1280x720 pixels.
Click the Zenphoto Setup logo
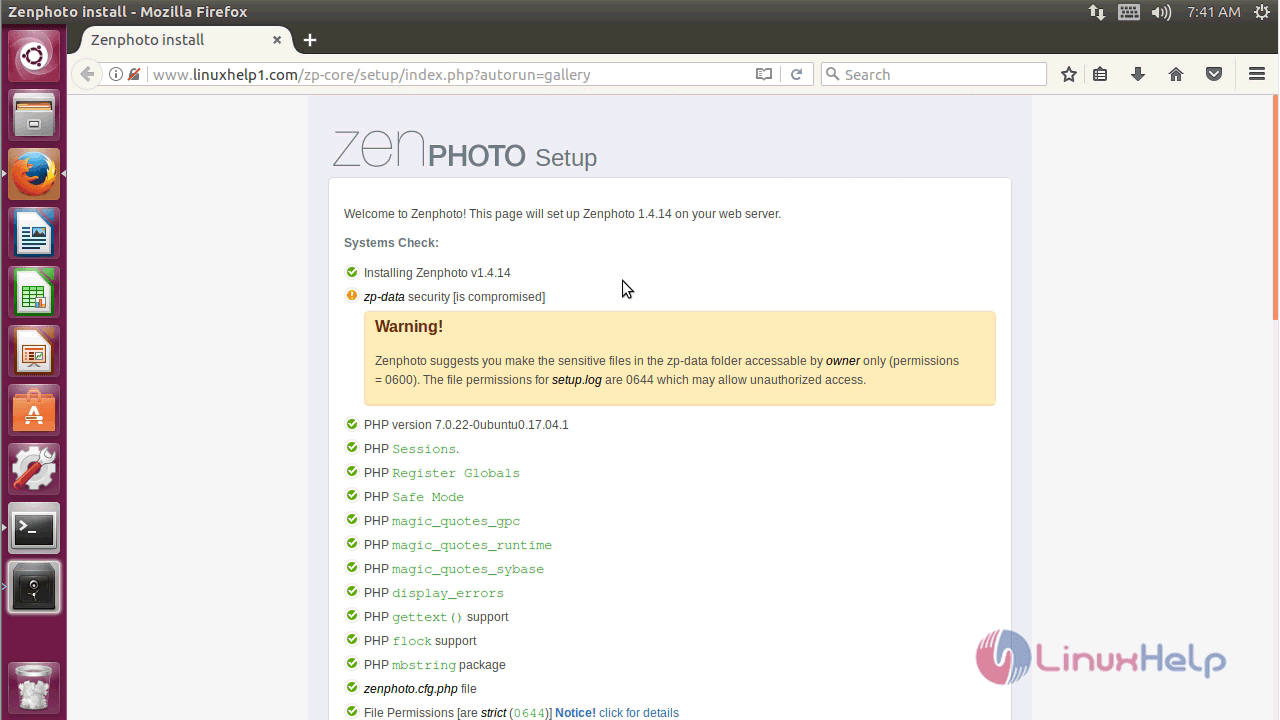coord(465,150)
